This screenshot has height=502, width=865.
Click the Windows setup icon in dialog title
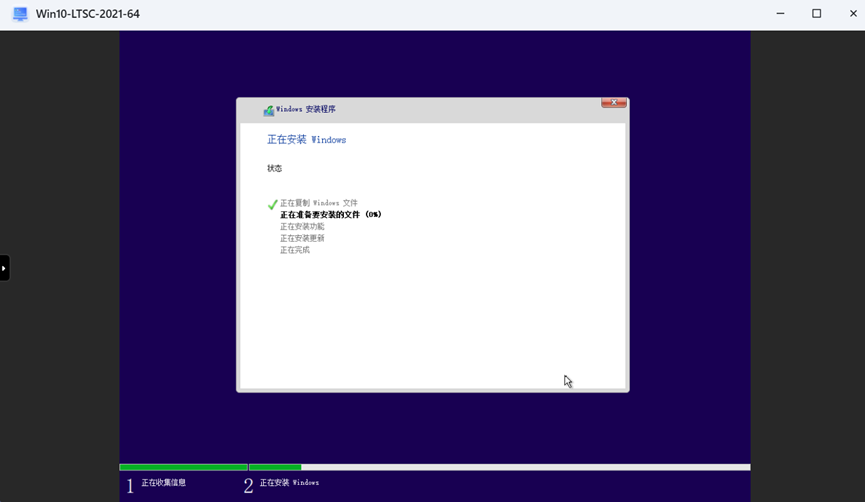[269, 110]
